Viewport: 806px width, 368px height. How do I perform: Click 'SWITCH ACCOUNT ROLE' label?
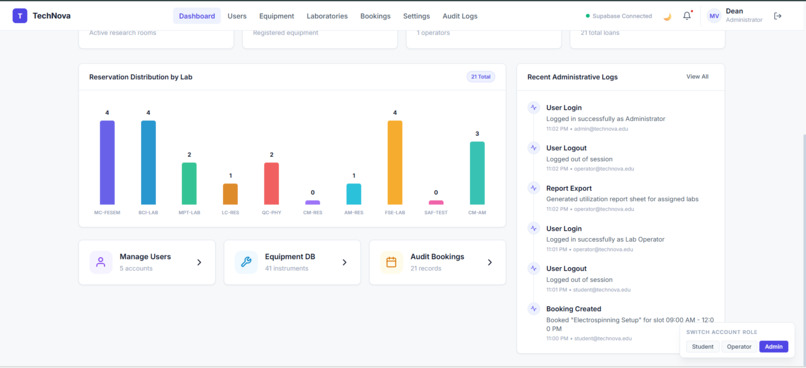click(722, 332)
